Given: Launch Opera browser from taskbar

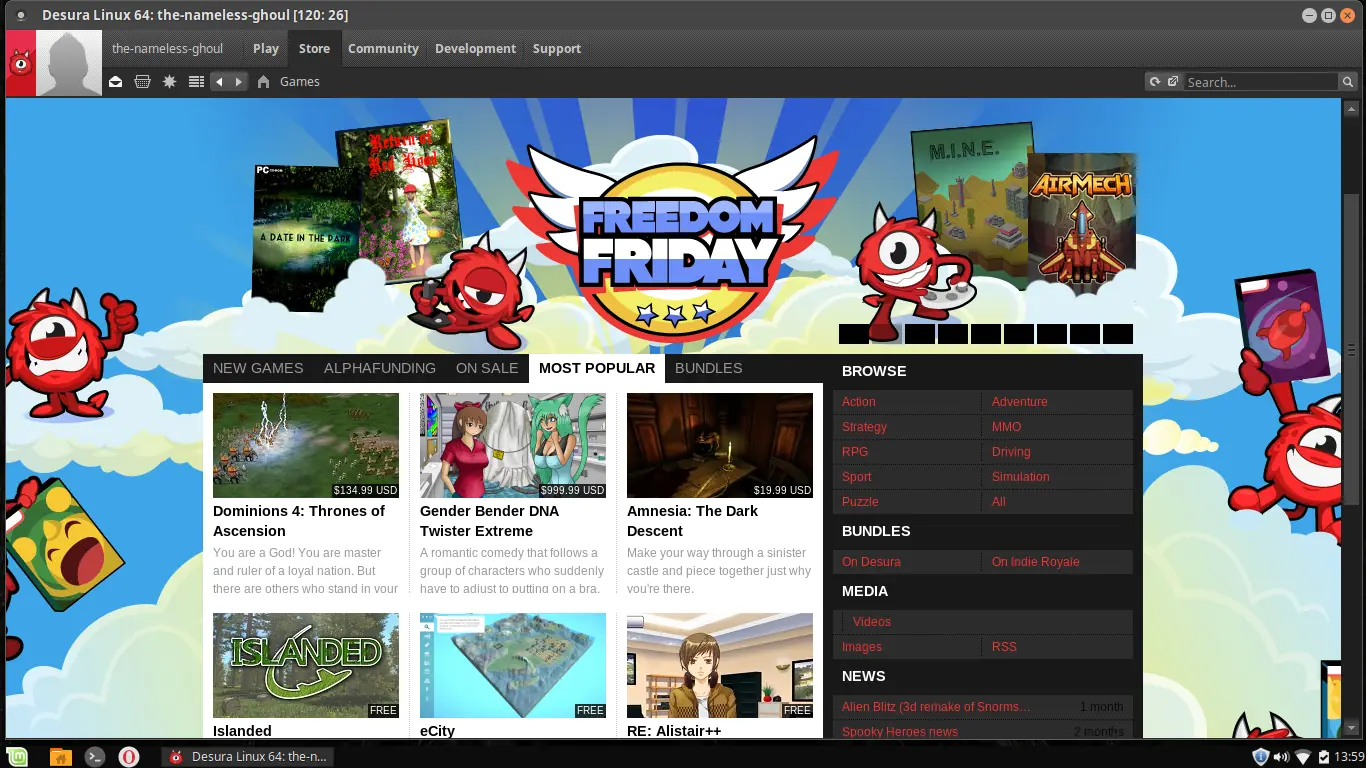Looking at the screenshot, I should click(x=129, y=757).
